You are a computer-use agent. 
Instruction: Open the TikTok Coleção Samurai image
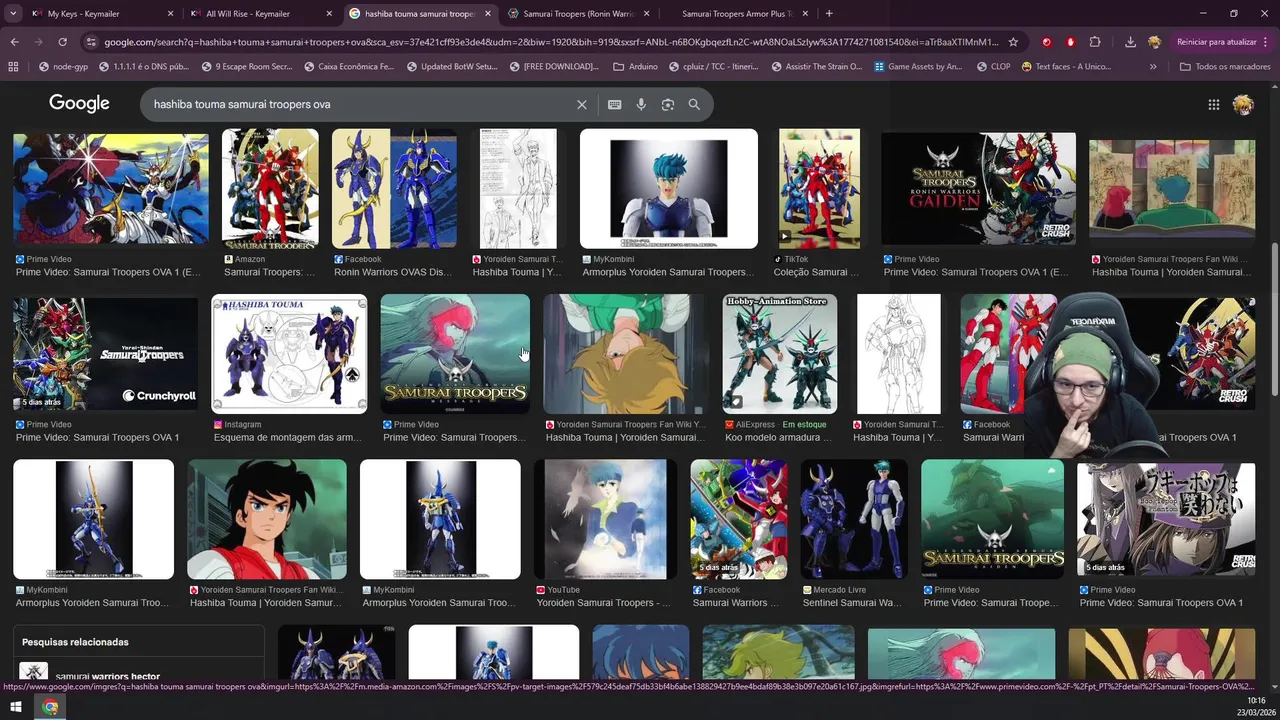pos(819,189)
